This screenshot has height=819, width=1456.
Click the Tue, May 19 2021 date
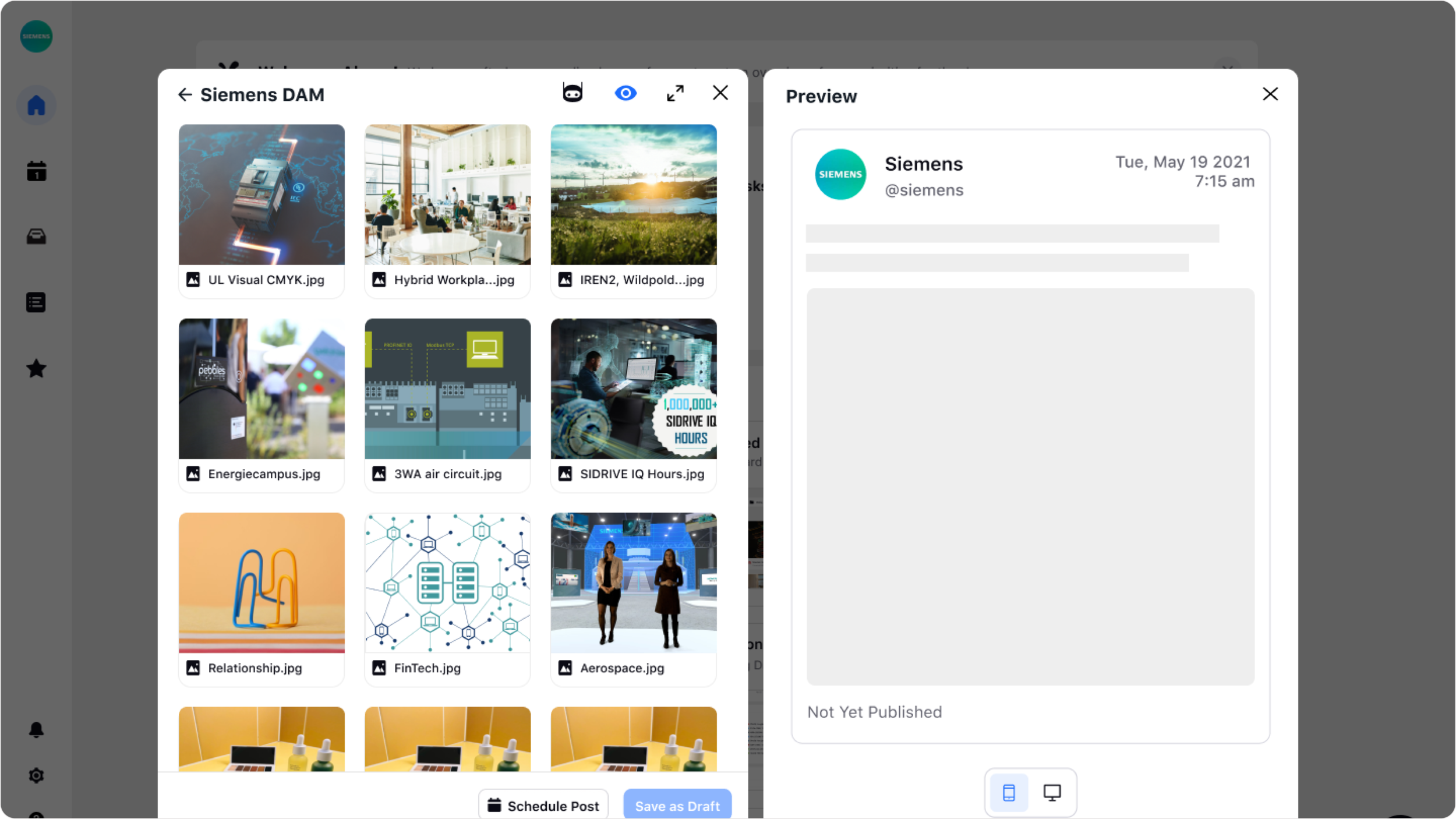point(1183,162)
